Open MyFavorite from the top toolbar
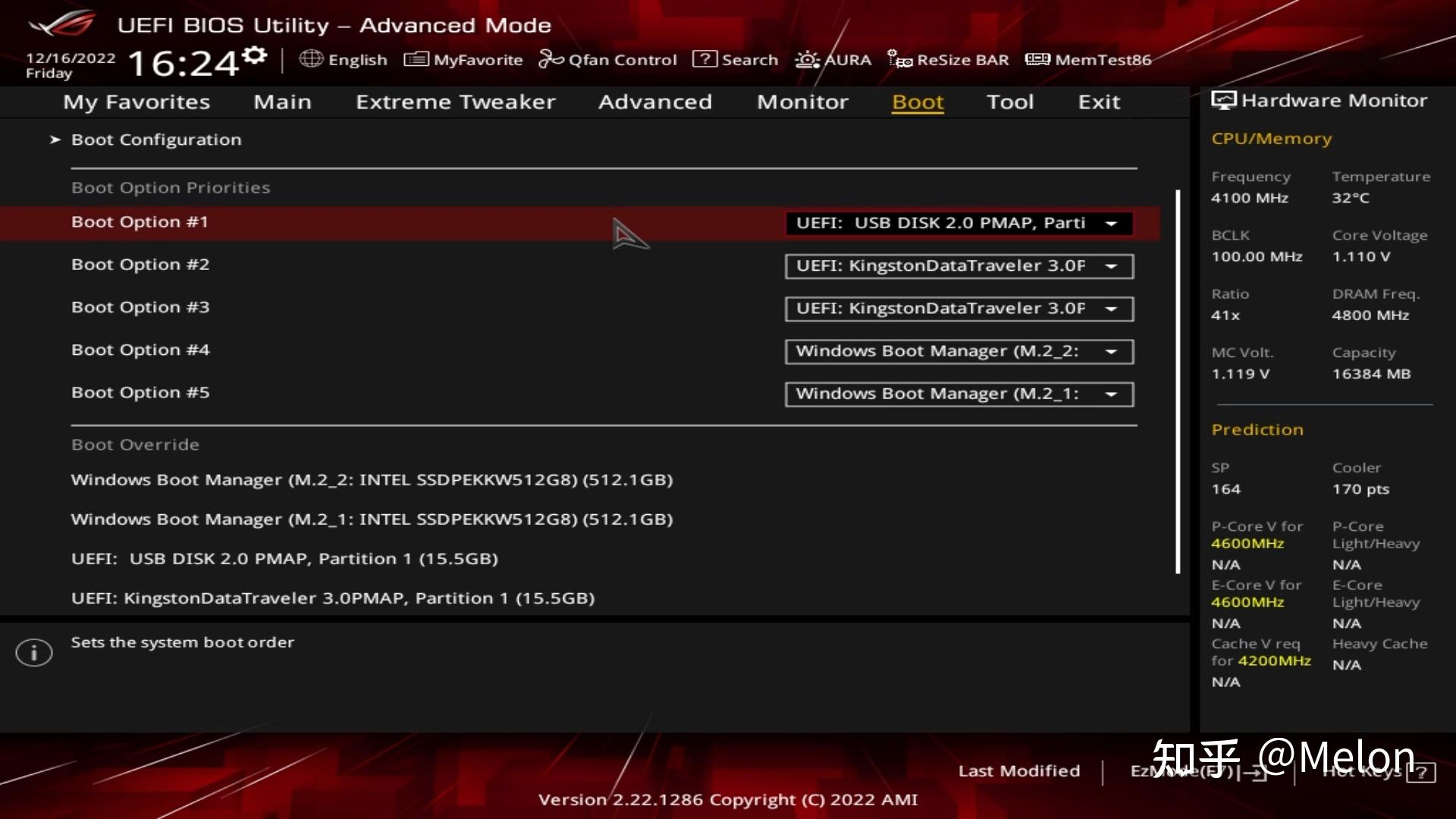This screenshot has width=1456, height=819. [478, 60]
